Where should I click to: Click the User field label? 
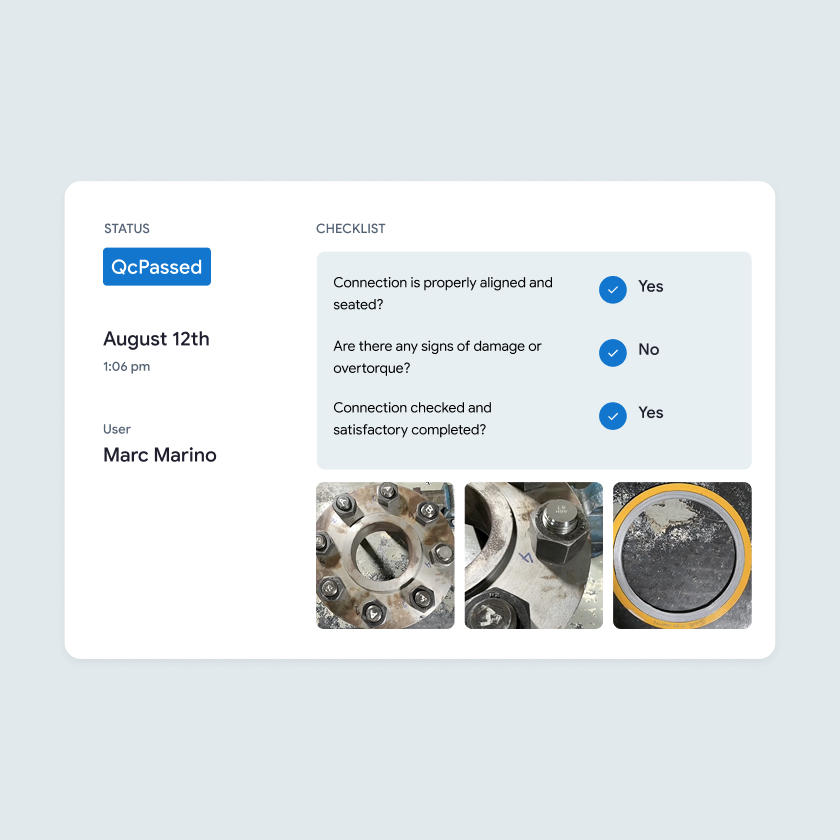pyautogui.click(x=117, y=429)
